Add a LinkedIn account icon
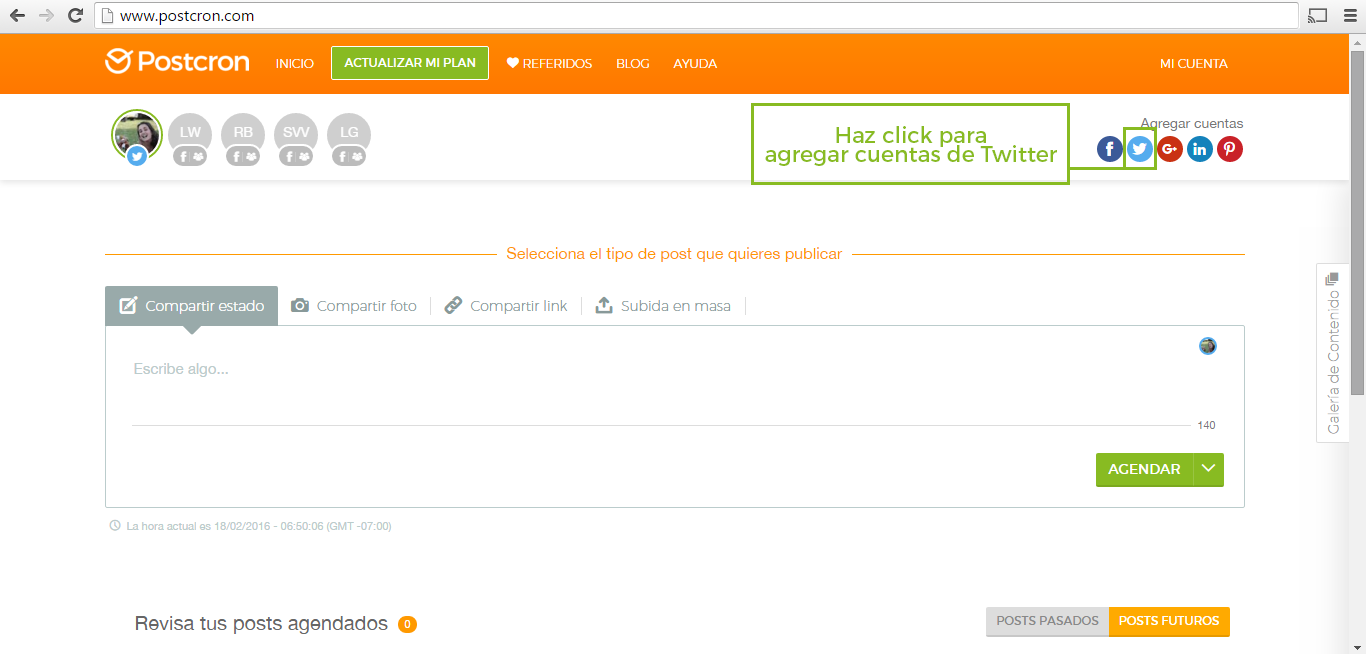1366x654 pixels. [1199, 149]
